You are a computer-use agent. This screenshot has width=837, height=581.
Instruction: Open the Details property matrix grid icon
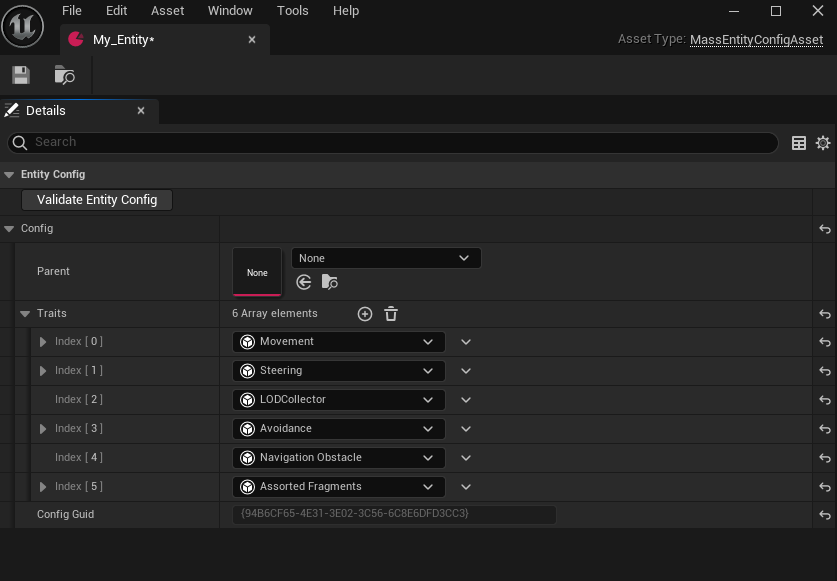(799, 143)
